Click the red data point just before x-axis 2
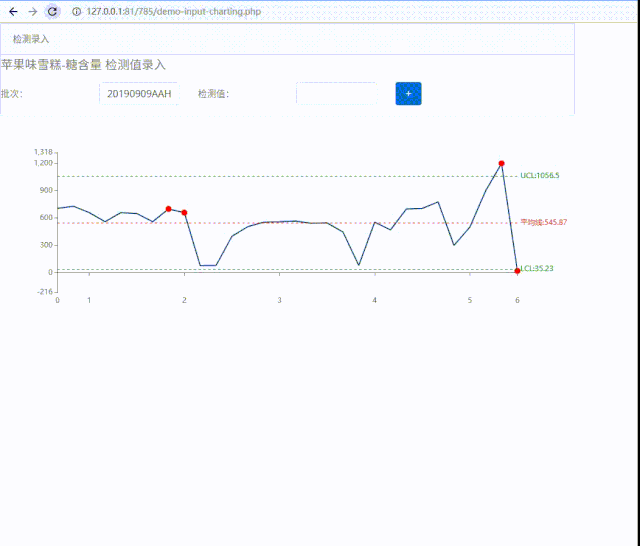 click(169, 209)
